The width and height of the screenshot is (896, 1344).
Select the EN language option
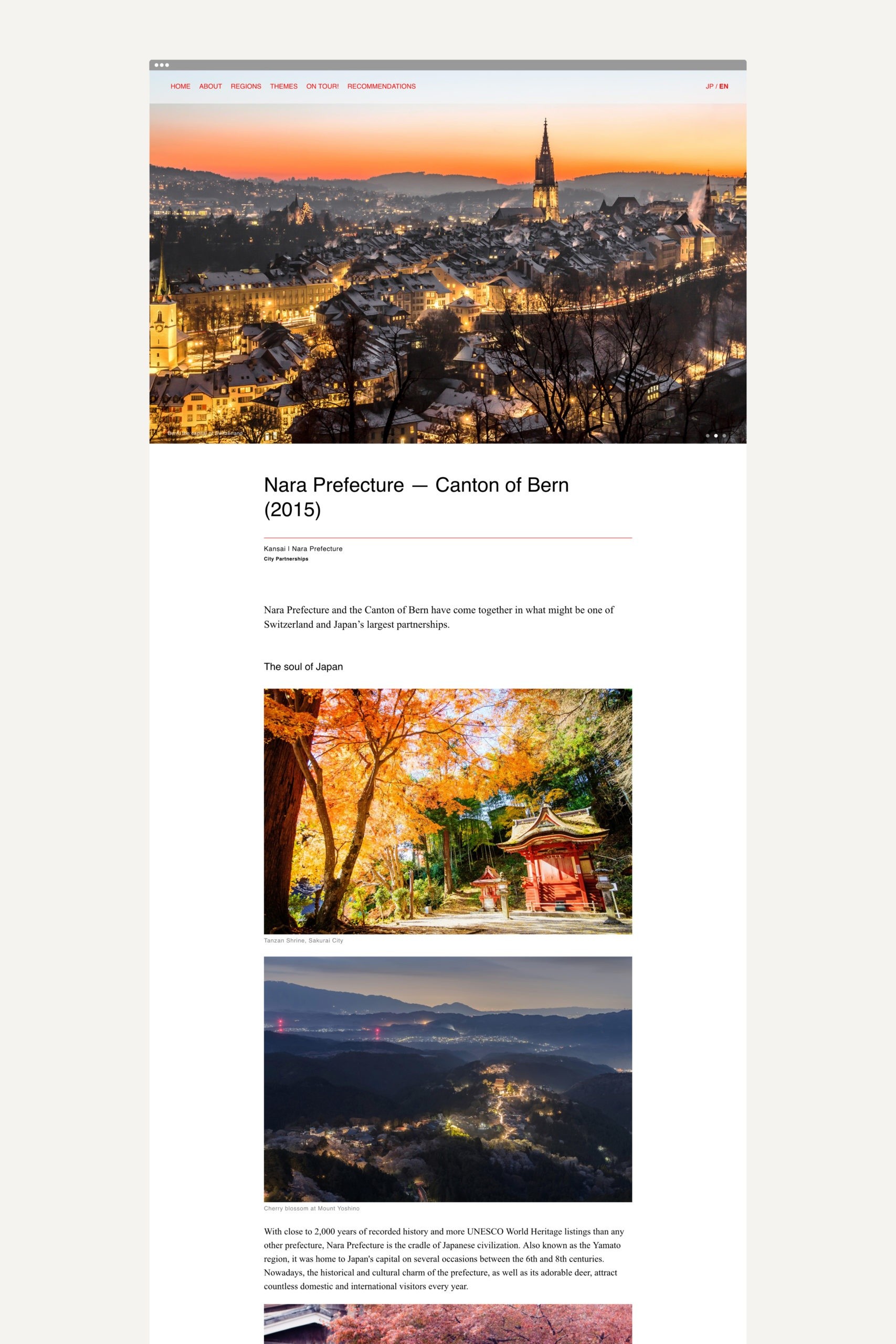click(x=723, y=86)
